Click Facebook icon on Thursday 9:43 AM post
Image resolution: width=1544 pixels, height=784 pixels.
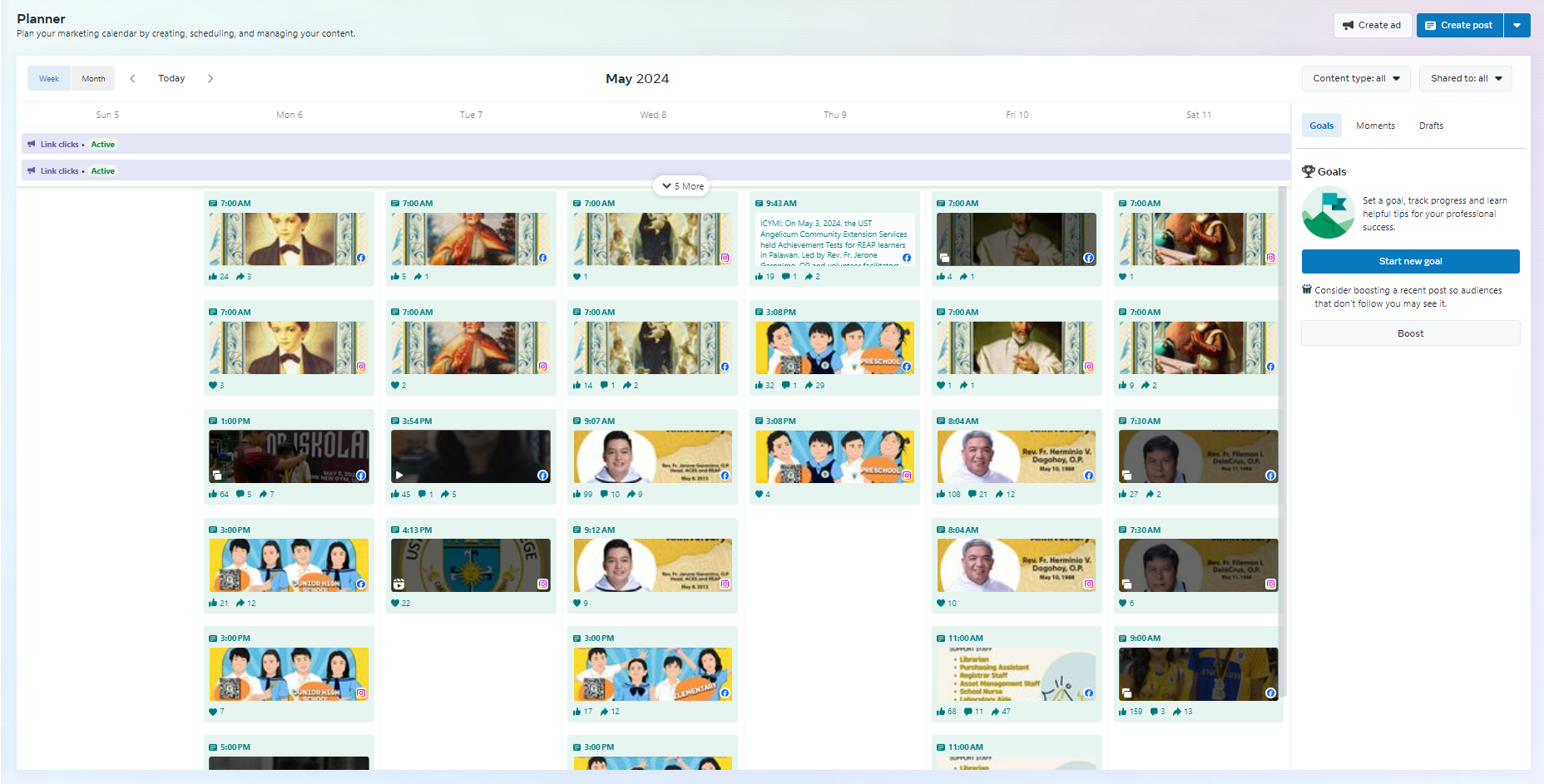(907, 258)
